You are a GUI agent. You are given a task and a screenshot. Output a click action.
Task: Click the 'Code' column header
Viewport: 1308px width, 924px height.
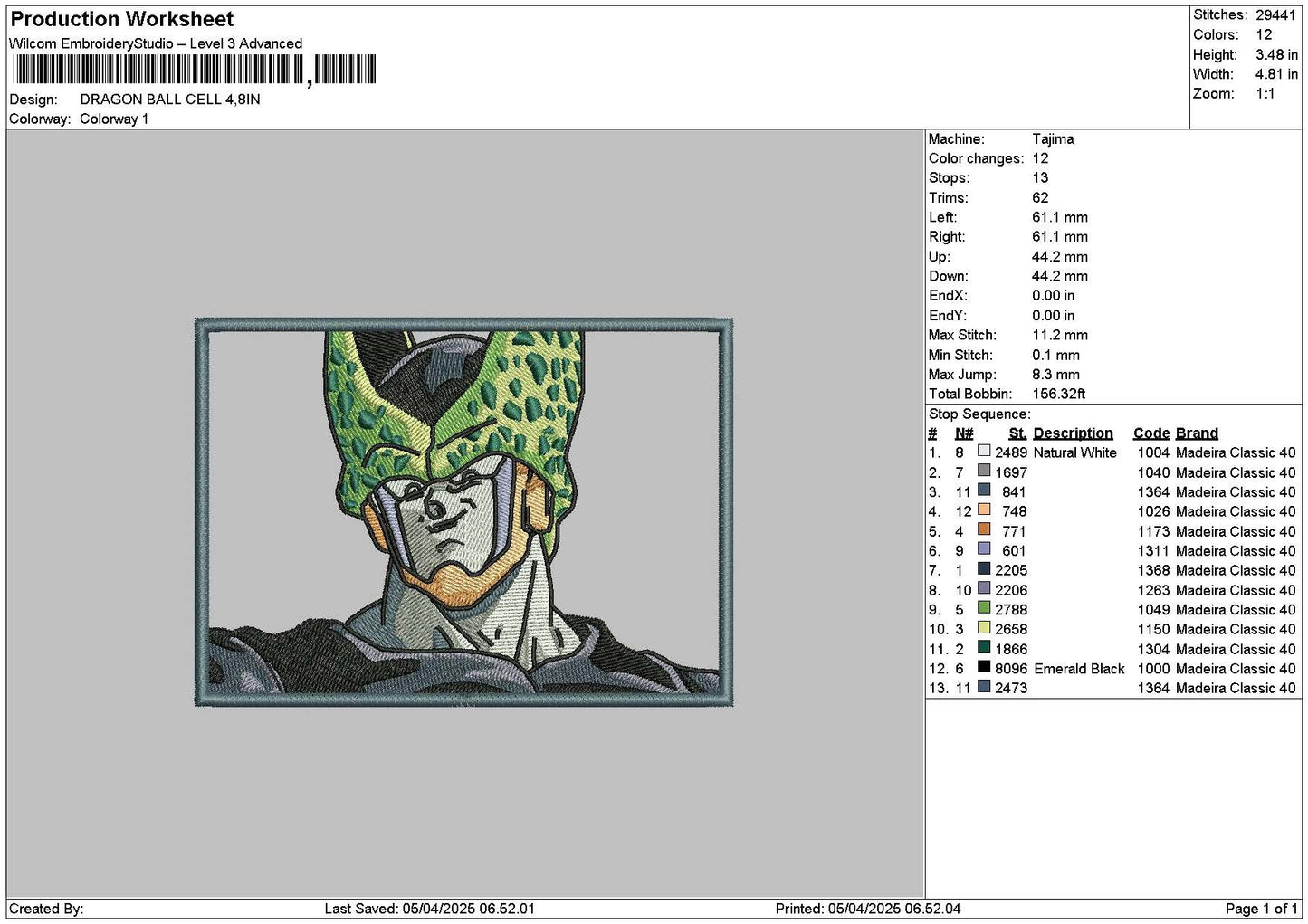pyautogui.click(x=1151, y=433)
